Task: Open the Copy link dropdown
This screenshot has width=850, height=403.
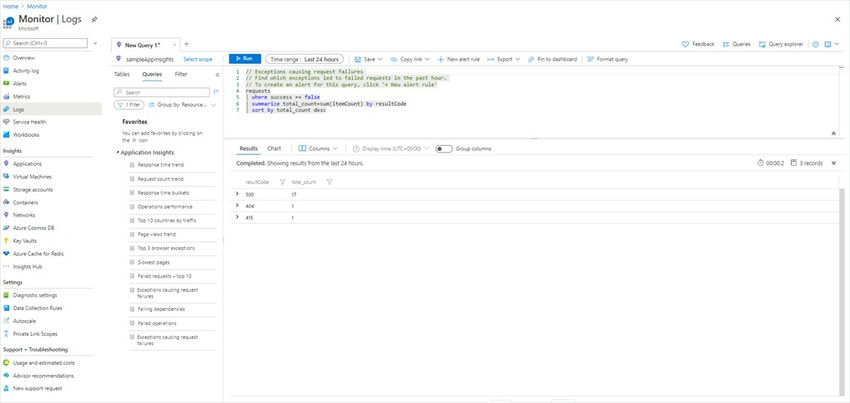Action: pos(410,59)
